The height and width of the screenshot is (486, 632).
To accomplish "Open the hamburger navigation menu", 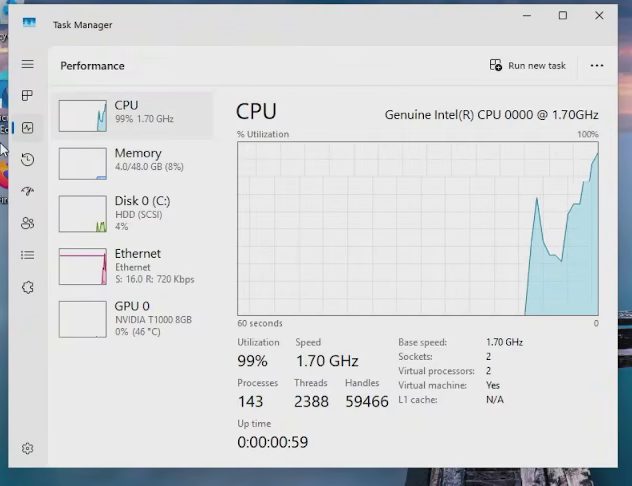I will pyautogui.click(x=27, y=64).
